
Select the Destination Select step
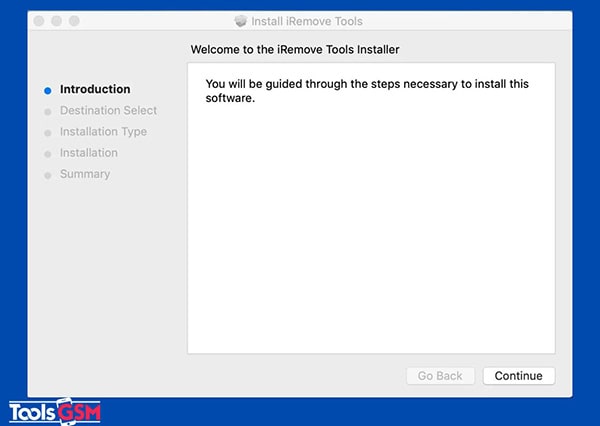pyautogui.click(x=108, y=111)
